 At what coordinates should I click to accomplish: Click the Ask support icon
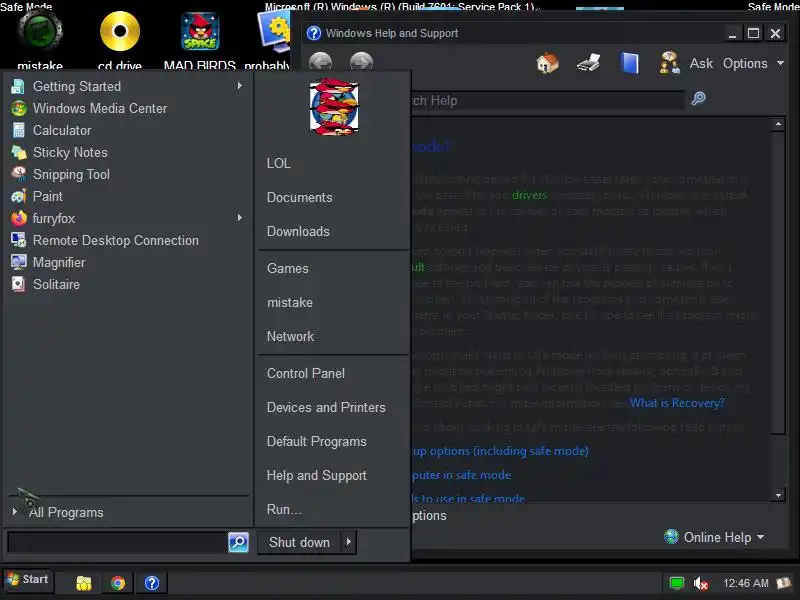(x=669, y=63)
